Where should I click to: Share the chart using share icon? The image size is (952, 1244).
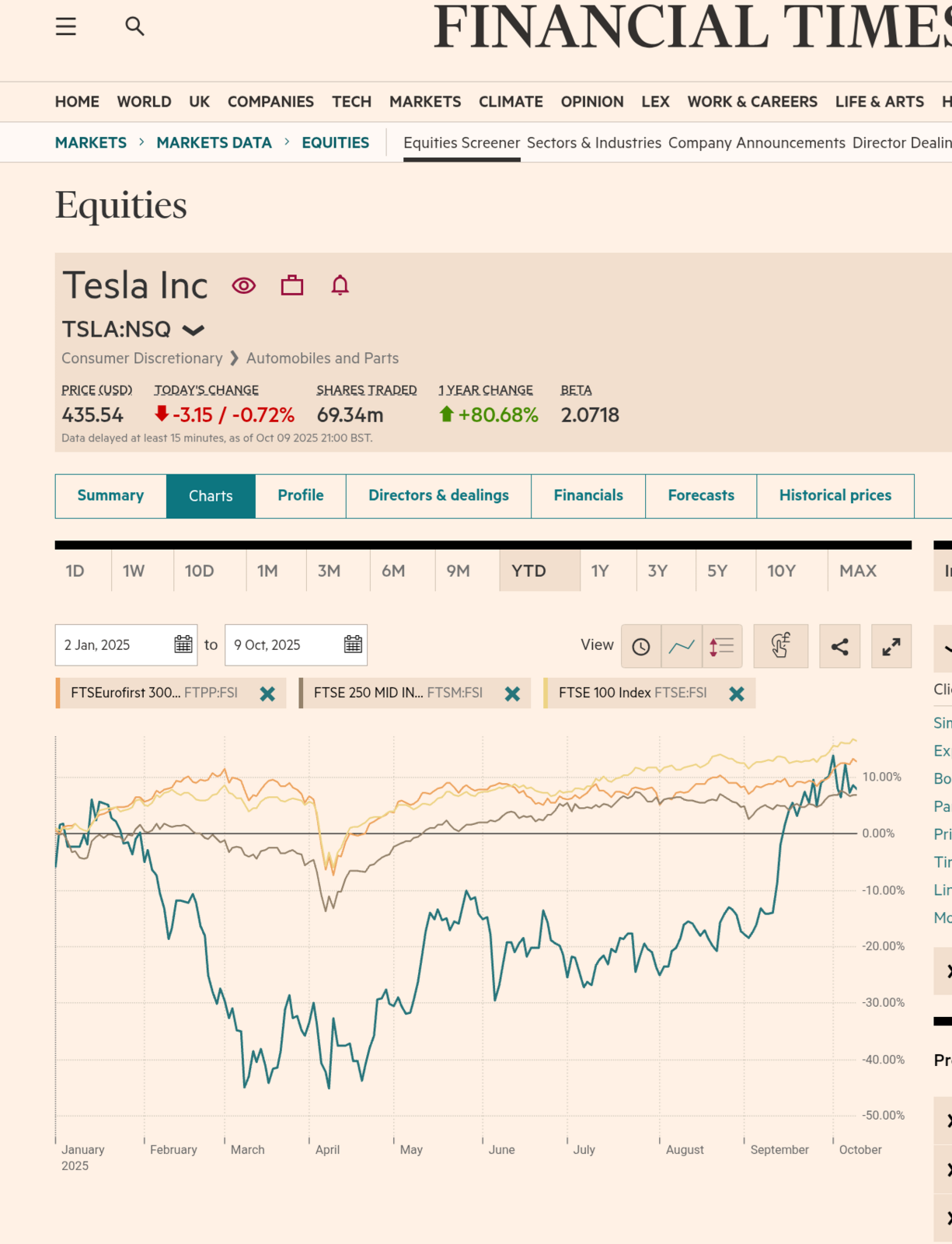pyautogui.click(x=839, y=646)
